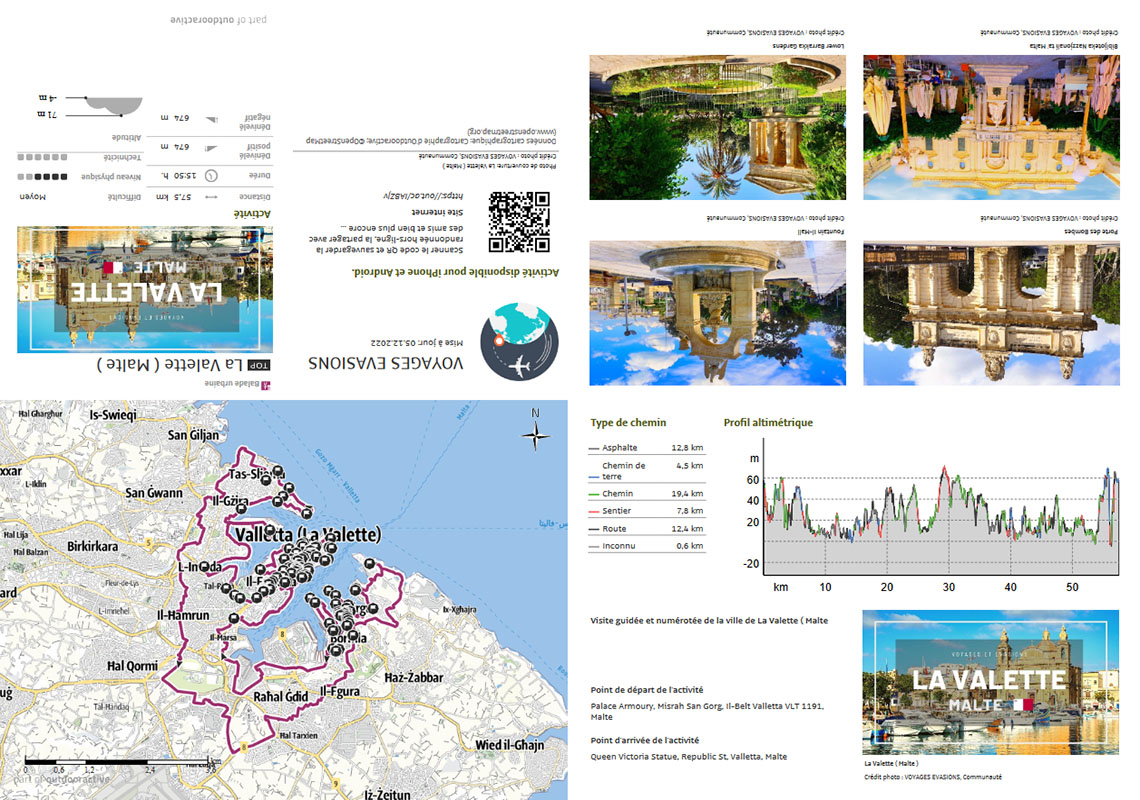Click the 'part of outdooractive' text above the stats
The width and height of the screenshot is (1140, 800).
pyautogui.click(x=218, y=20)
